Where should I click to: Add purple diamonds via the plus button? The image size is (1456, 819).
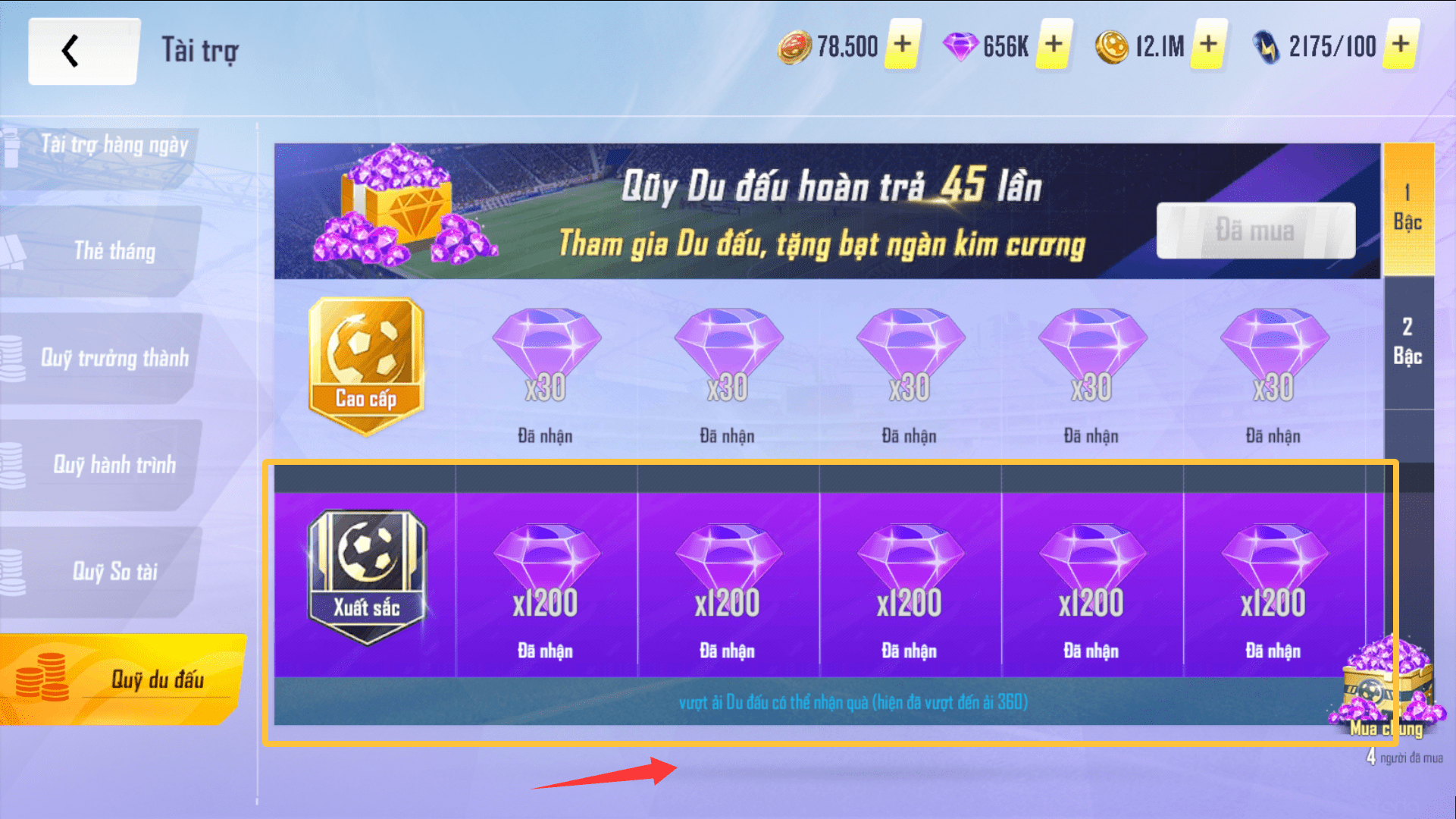click(1054, 44)
